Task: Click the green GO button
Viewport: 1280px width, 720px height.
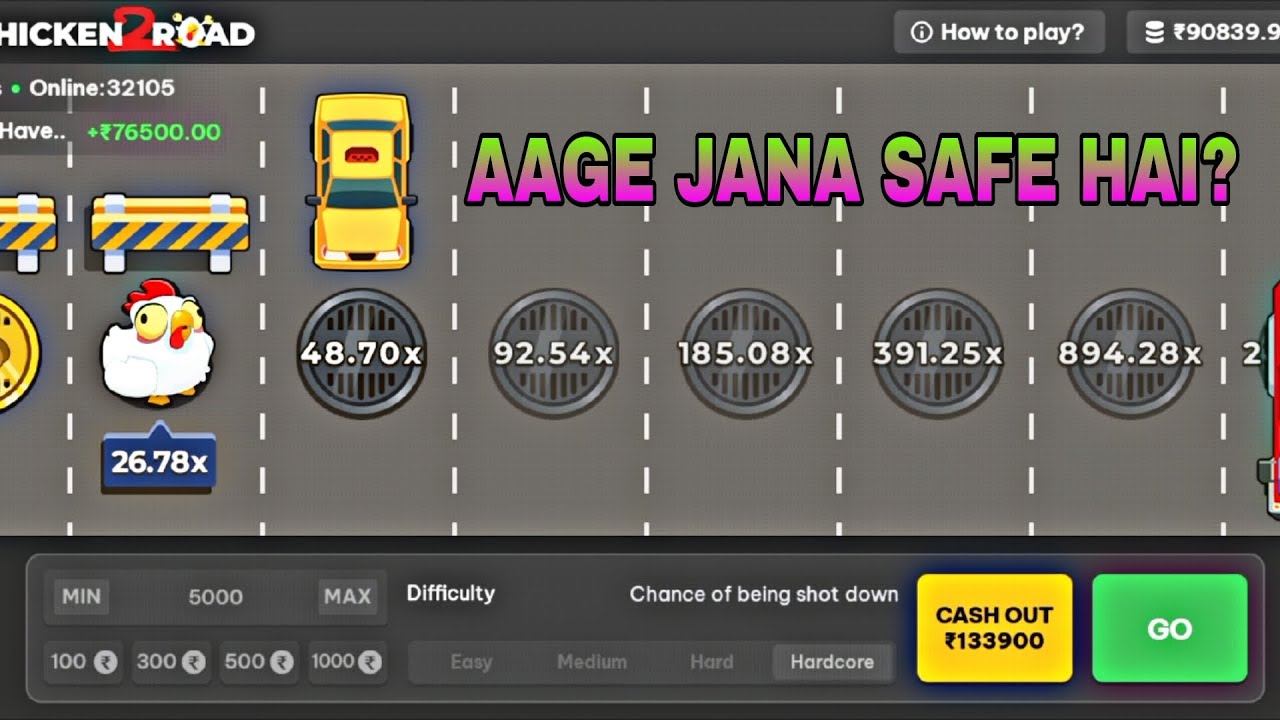Action: tap(1169, 628)
